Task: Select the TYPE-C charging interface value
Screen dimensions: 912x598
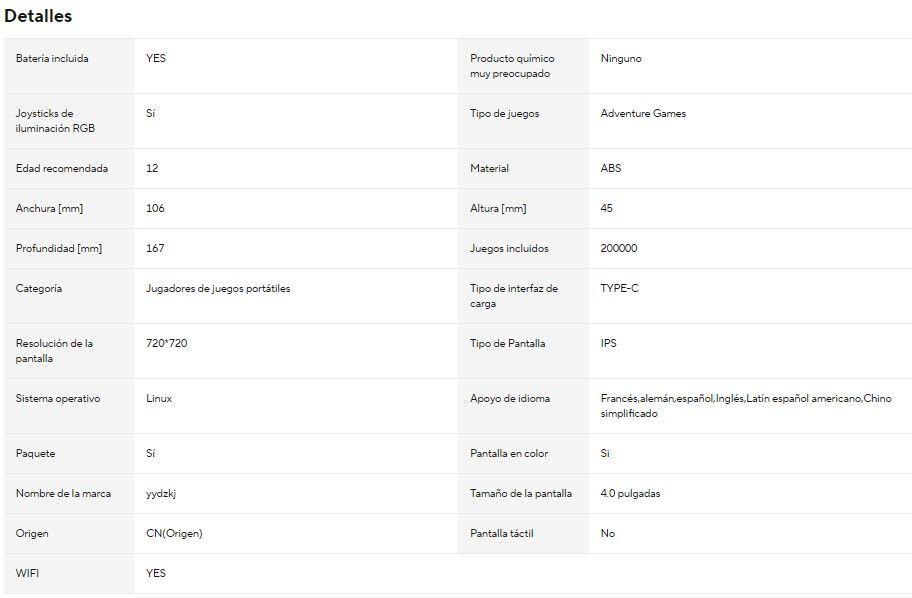Action: pos(619,288)
